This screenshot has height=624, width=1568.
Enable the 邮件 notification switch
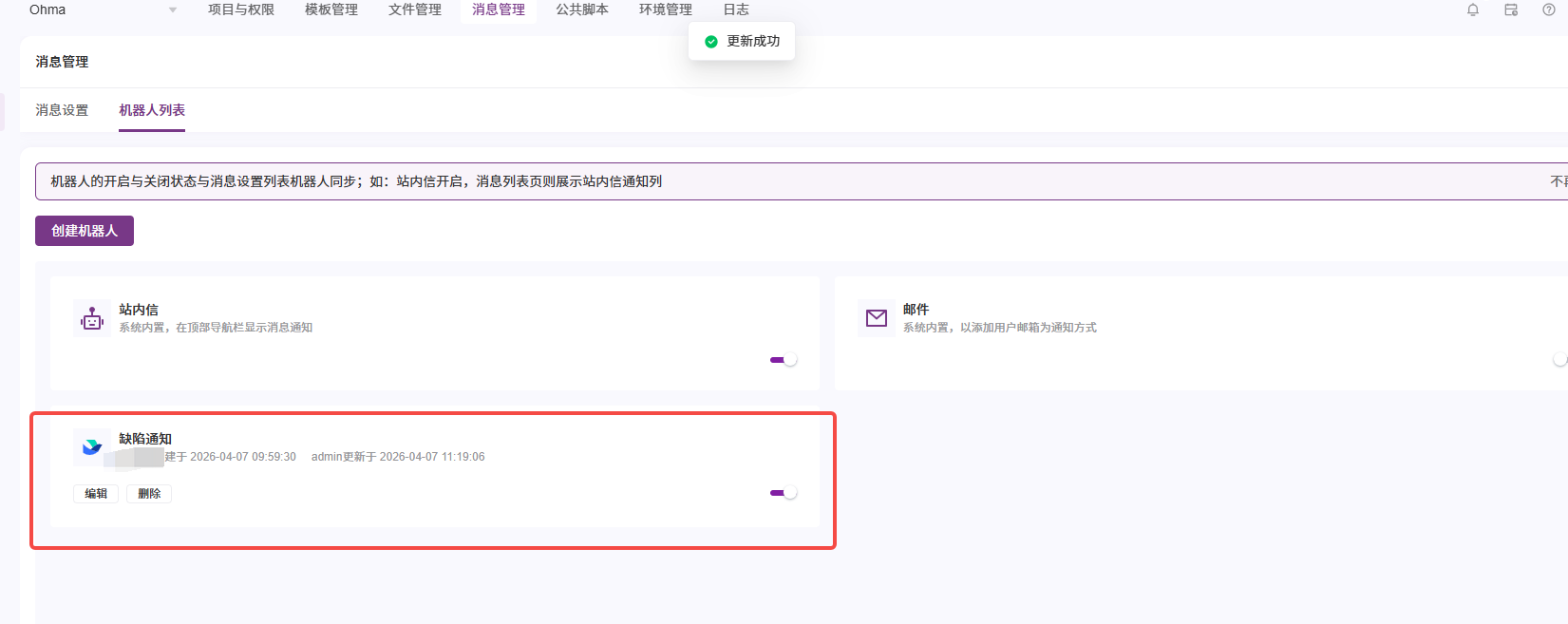(x=1559, y=360)
